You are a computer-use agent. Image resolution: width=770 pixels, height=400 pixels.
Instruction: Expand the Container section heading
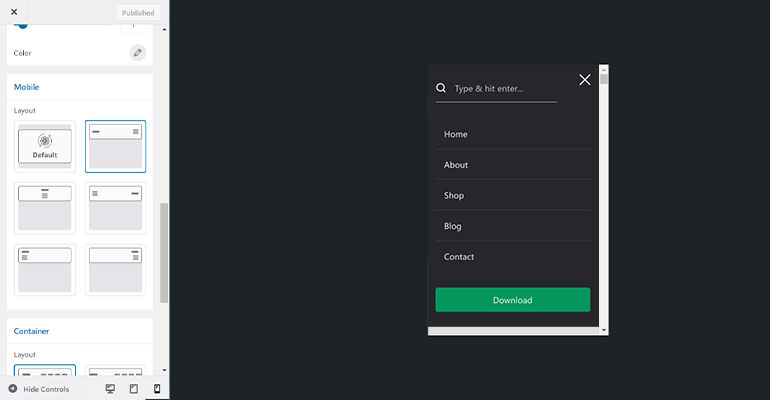pyautogui.click(x=32, y=331)
